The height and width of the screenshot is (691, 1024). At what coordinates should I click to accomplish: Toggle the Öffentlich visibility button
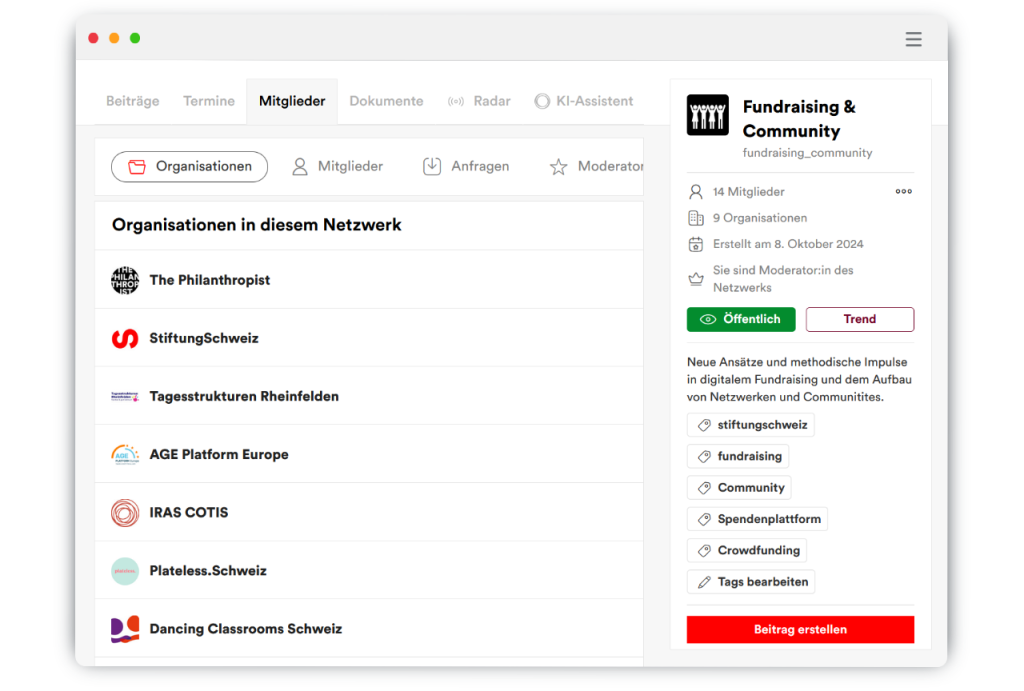click(740, 319)
